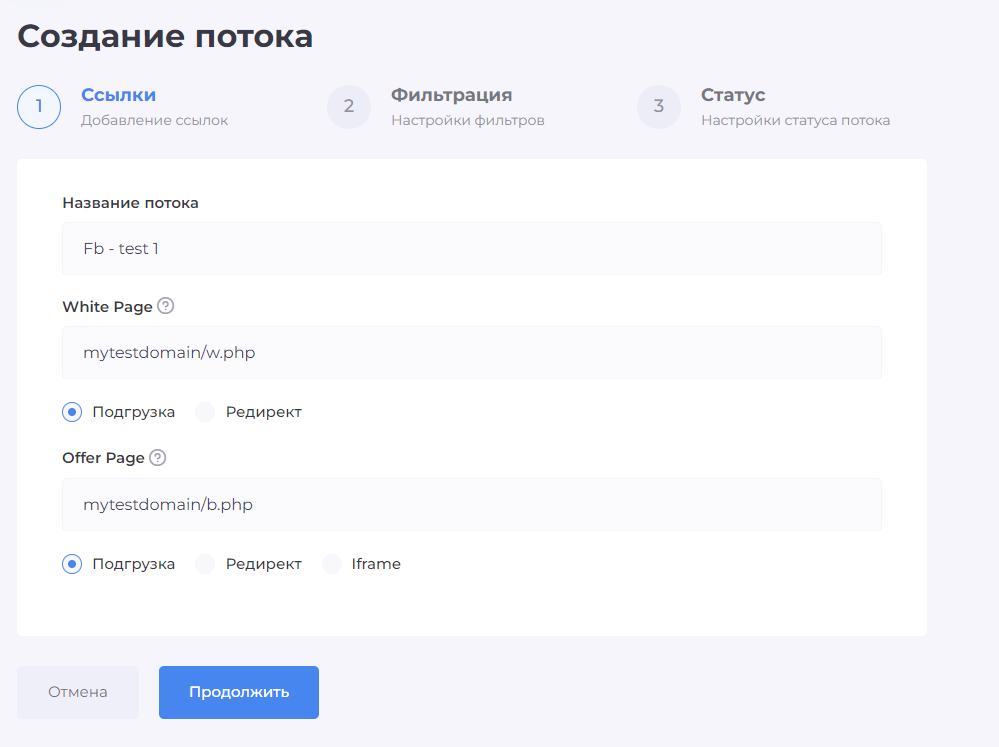Go to the Ссылки step tab
Screen dimensions: 999x747
click(x=119, y=95)
